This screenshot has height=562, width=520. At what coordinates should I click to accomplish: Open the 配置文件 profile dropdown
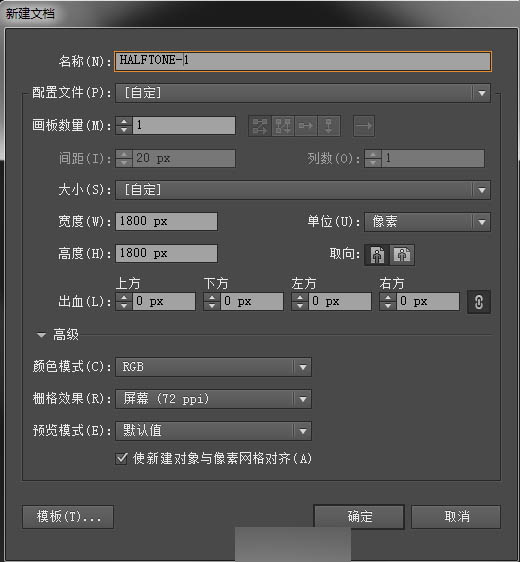(x=303, y=93)
